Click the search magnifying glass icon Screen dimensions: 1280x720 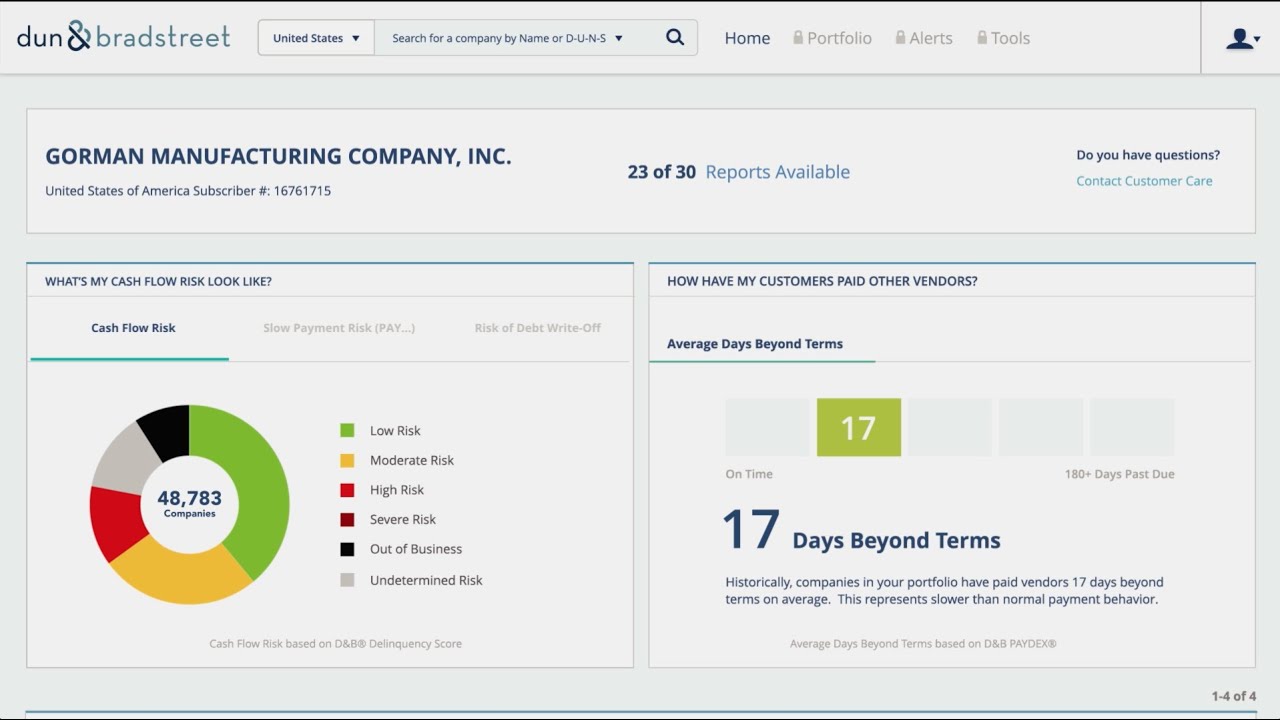pyautogui.click(x=675, y=38)
